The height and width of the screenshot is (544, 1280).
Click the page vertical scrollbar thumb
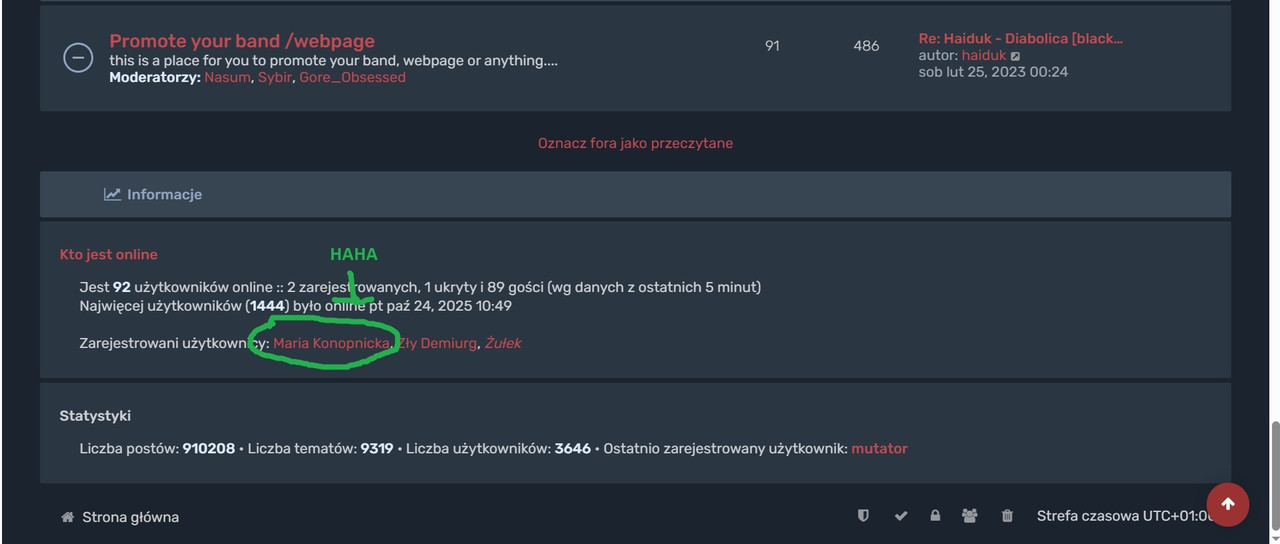coord(1274,477)
